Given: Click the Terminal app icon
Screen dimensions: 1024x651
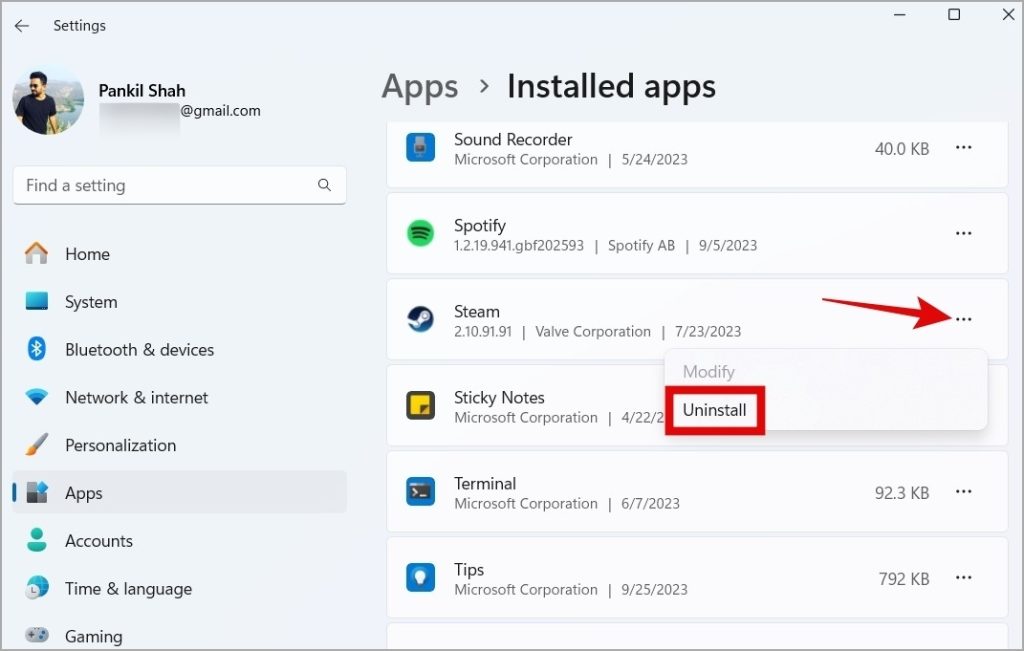Looking at the screenshot, I should (x=421, y=492).
